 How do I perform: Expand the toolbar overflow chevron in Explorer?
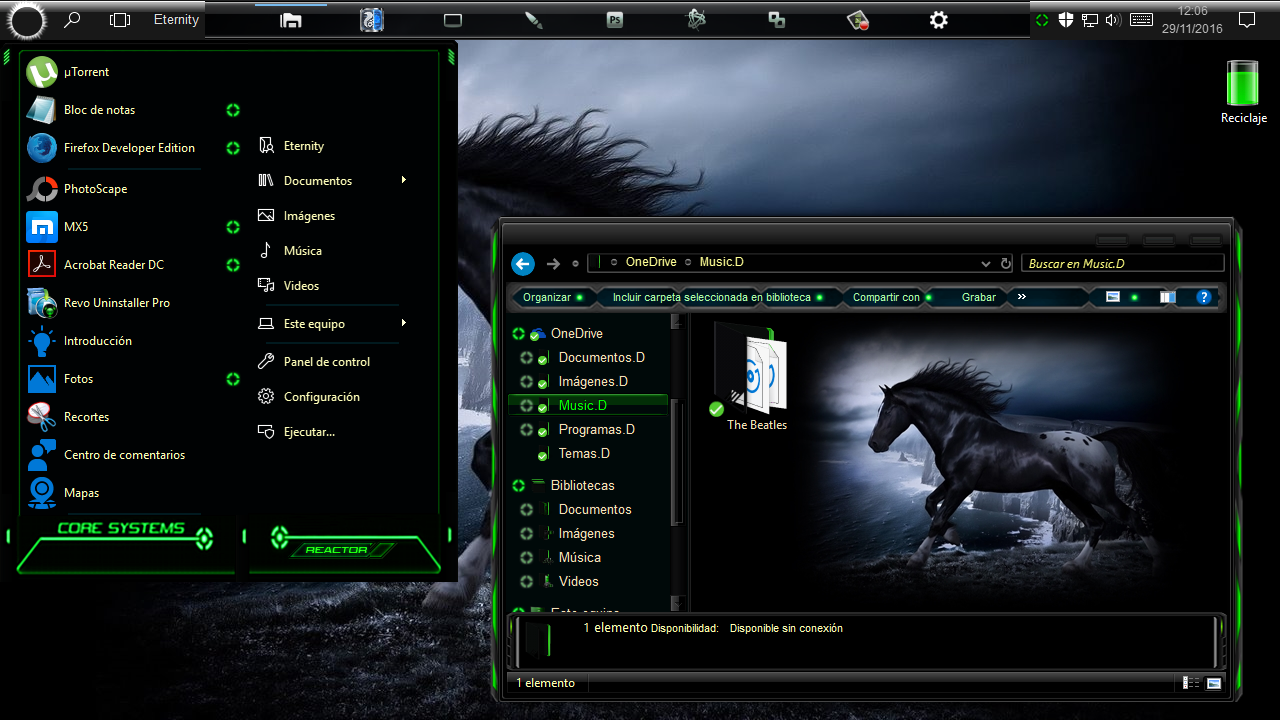(1022, 296)
